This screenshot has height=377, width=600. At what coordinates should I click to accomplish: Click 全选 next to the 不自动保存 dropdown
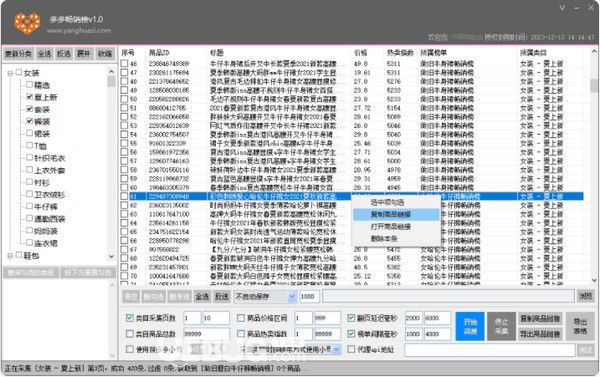202,296
